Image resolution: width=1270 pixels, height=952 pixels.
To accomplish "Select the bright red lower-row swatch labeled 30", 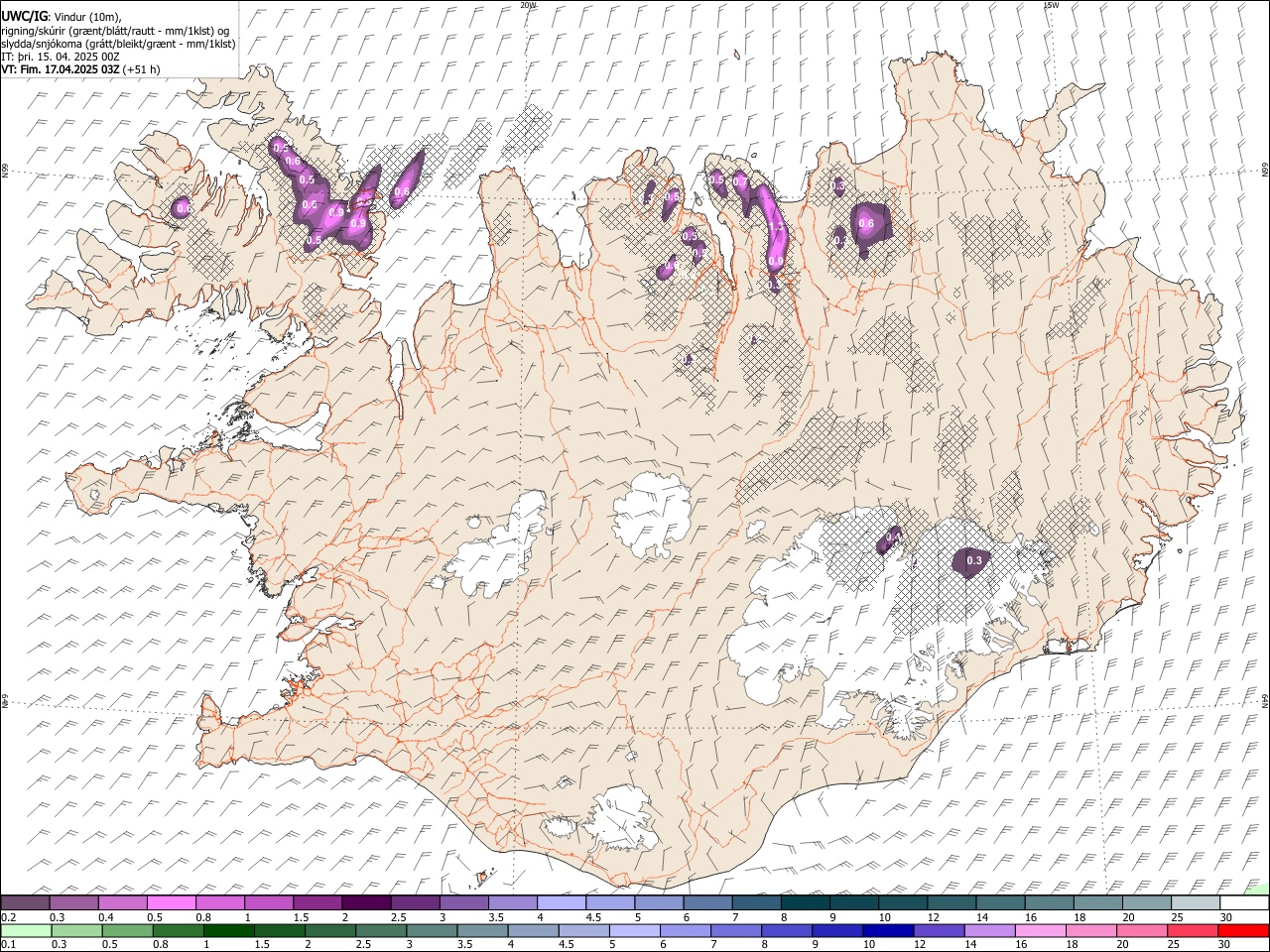I will (x=1242, y=930).
